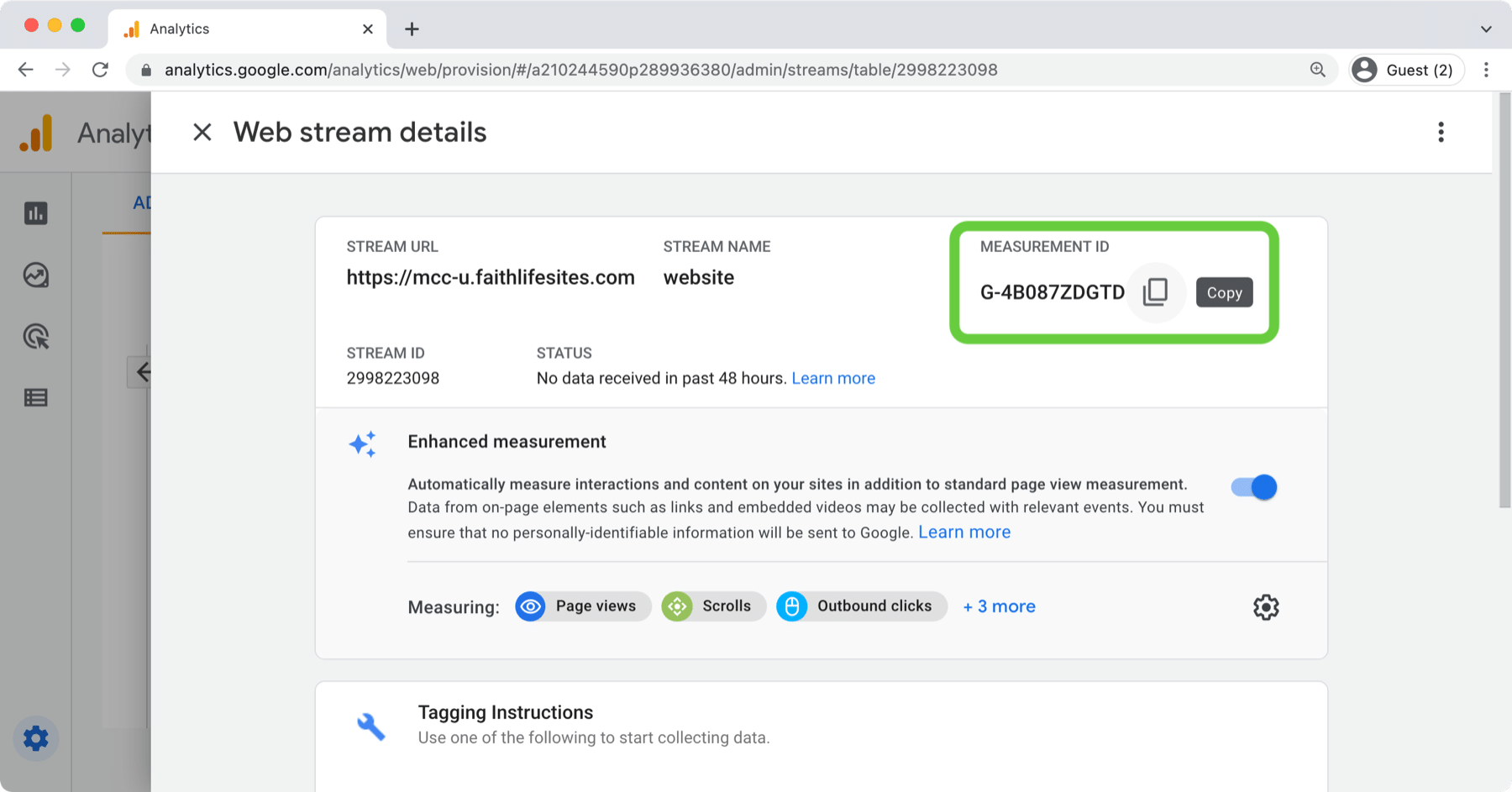Image resolution: width=1512 pixels, height=792 pixels.
Task: Select the Scrolls chip
Action: click(712, 606)
